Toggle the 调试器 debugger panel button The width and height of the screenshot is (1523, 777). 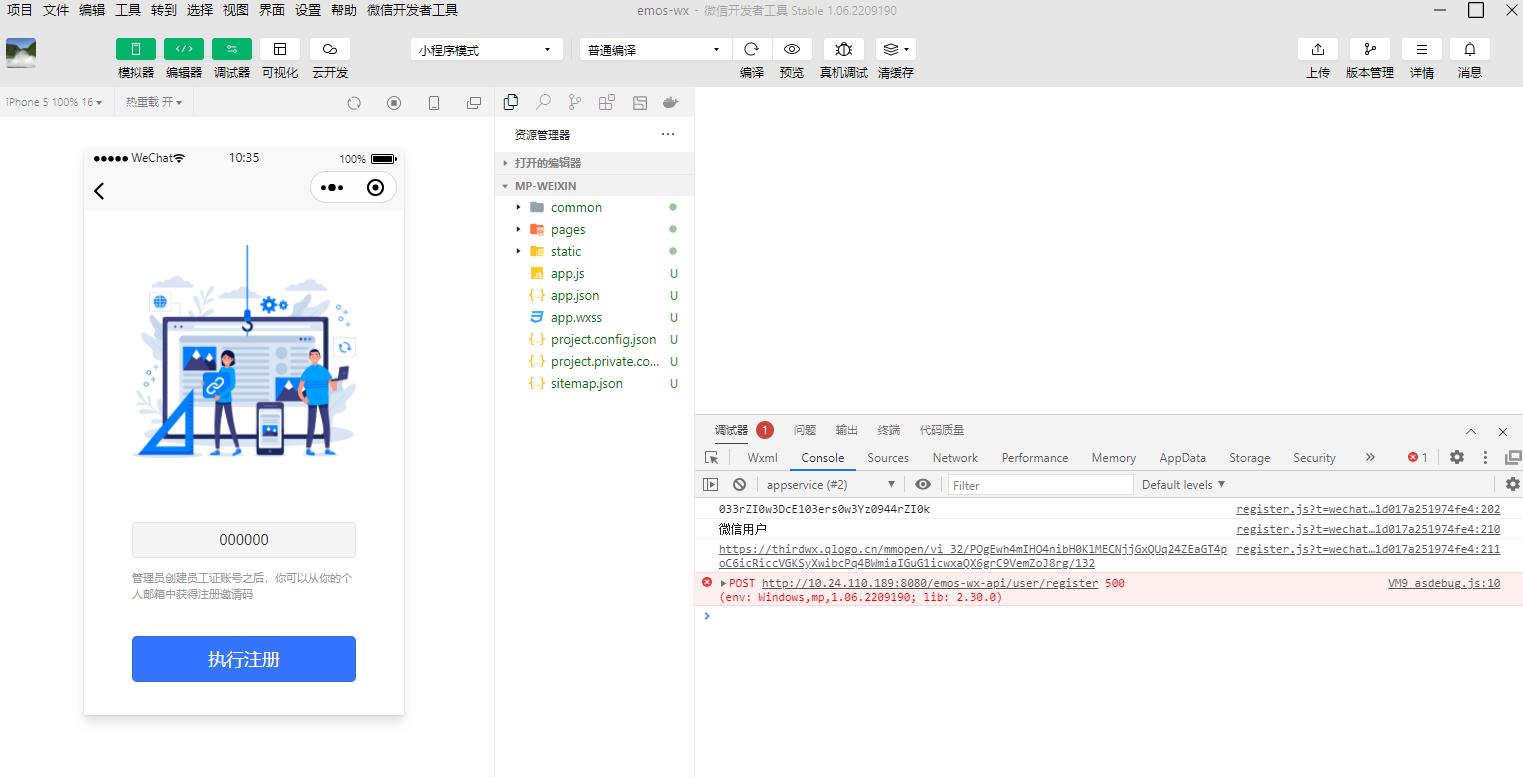coord(232,49)
